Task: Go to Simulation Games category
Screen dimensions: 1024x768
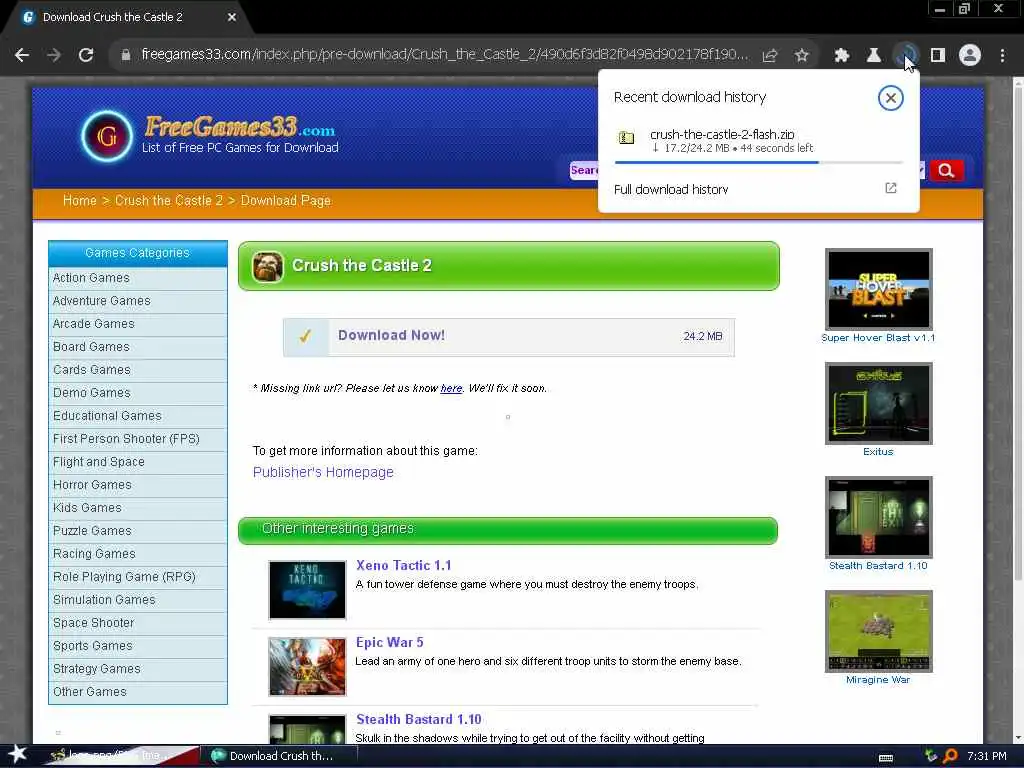Action: 138,600
